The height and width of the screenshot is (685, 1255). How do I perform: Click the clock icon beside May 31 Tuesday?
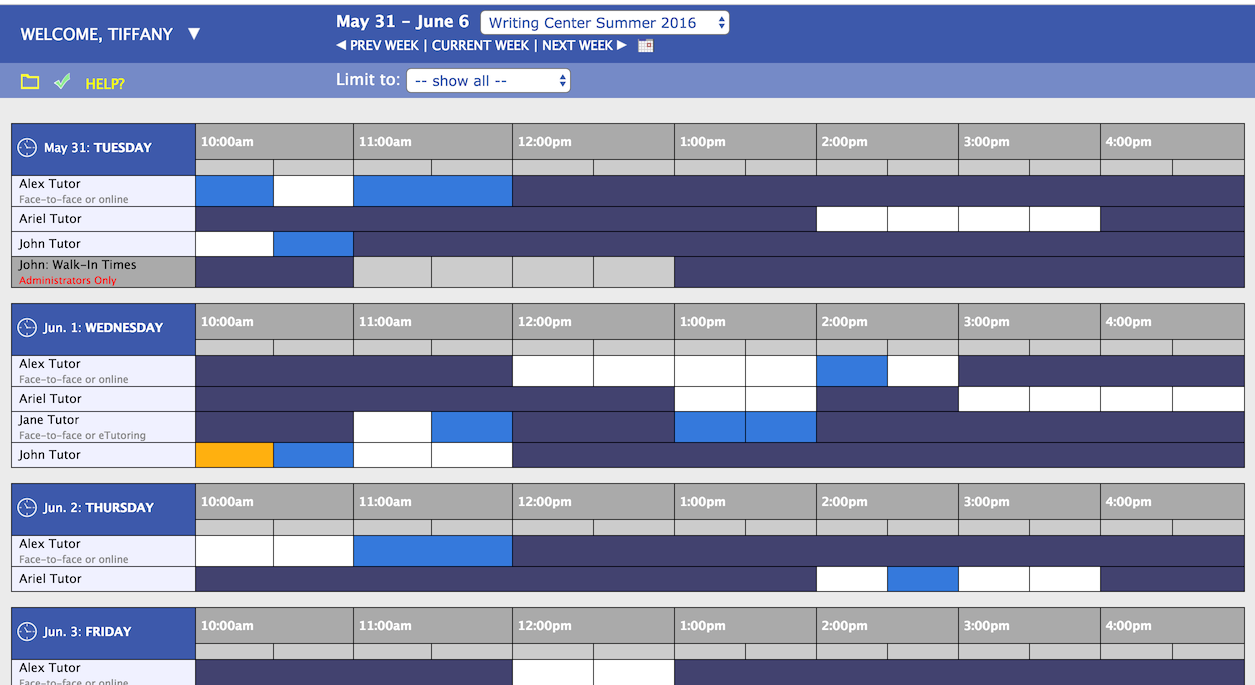coord(27,148)
